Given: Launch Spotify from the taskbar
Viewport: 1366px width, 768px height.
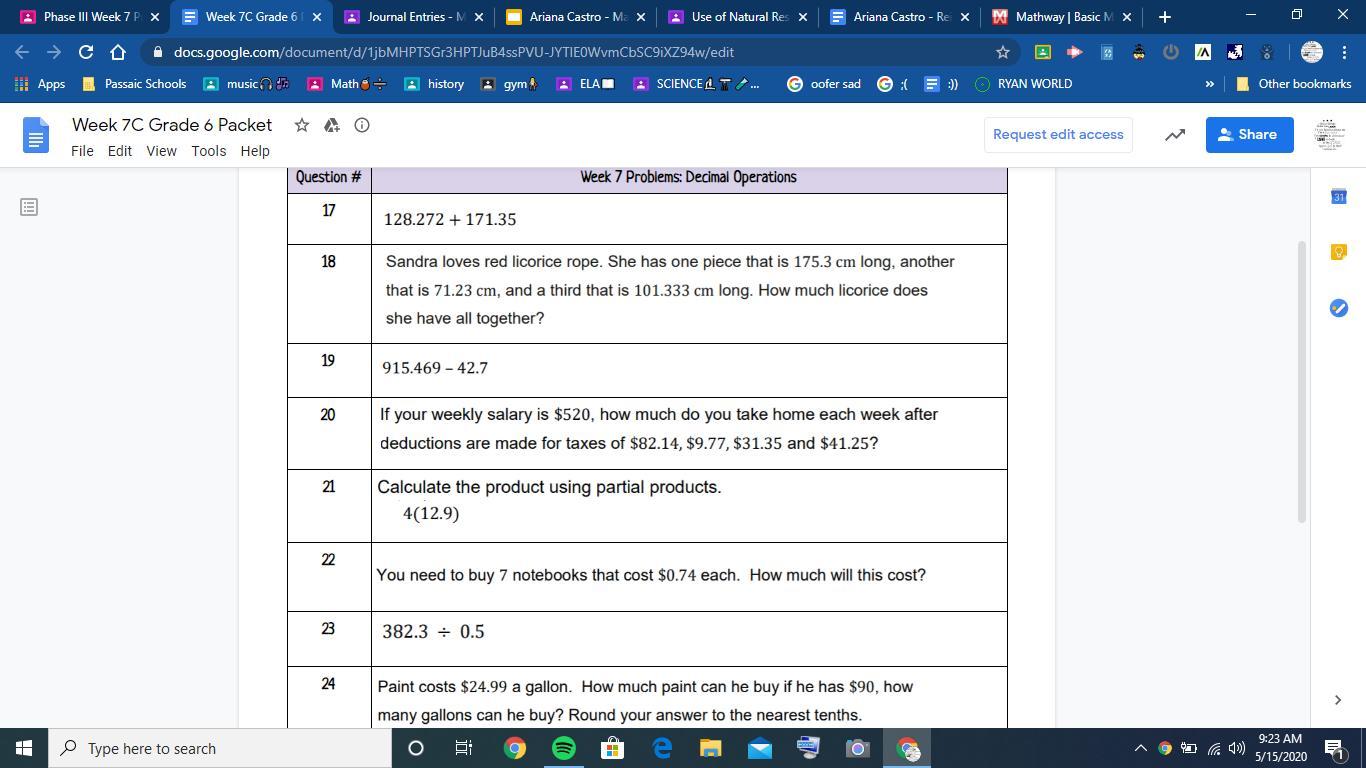Looking at the screenshot, I should click(x=563, y=748).
